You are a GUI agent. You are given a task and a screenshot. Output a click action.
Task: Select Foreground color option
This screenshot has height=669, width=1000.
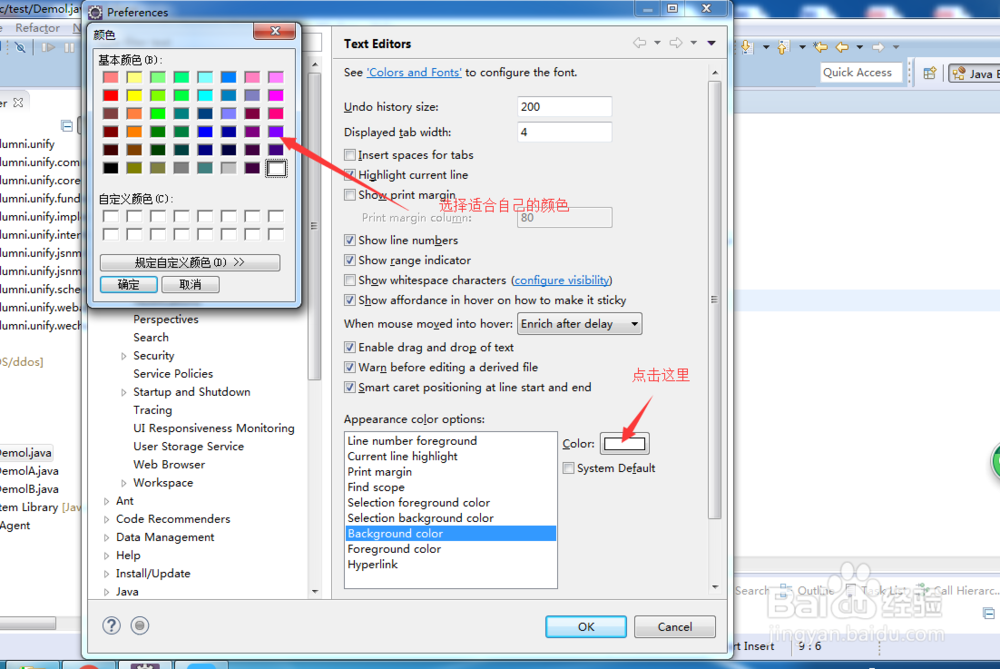(450, 549)
